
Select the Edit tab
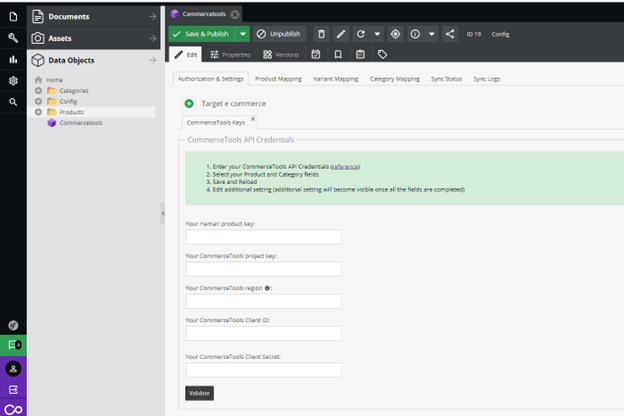[x=186, y=55]
